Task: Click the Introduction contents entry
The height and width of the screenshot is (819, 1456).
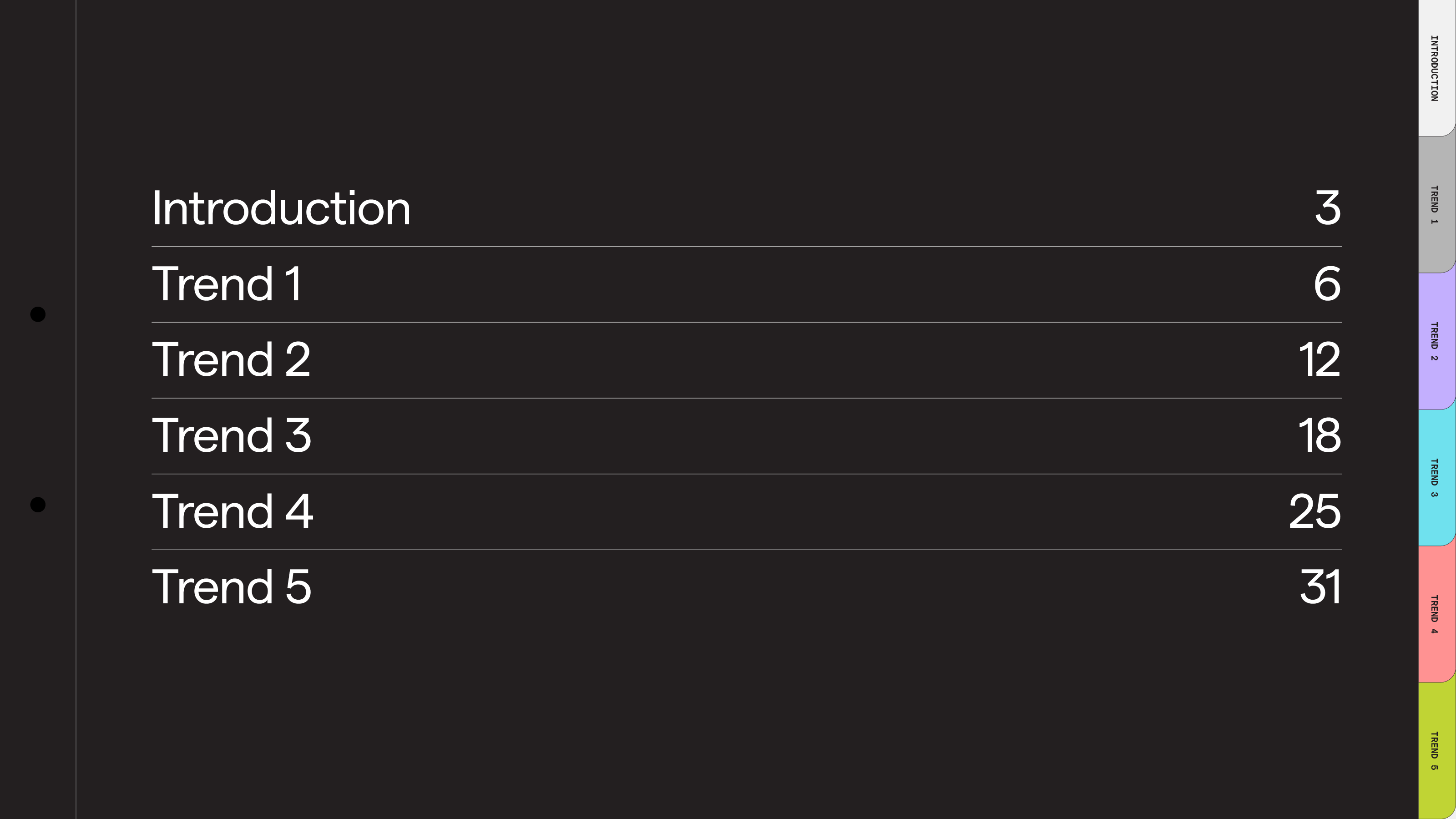Action: coord(281,208)
